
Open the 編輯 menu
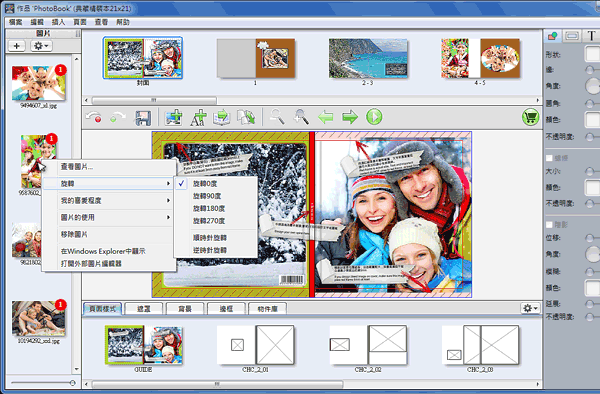click(37, 22)
